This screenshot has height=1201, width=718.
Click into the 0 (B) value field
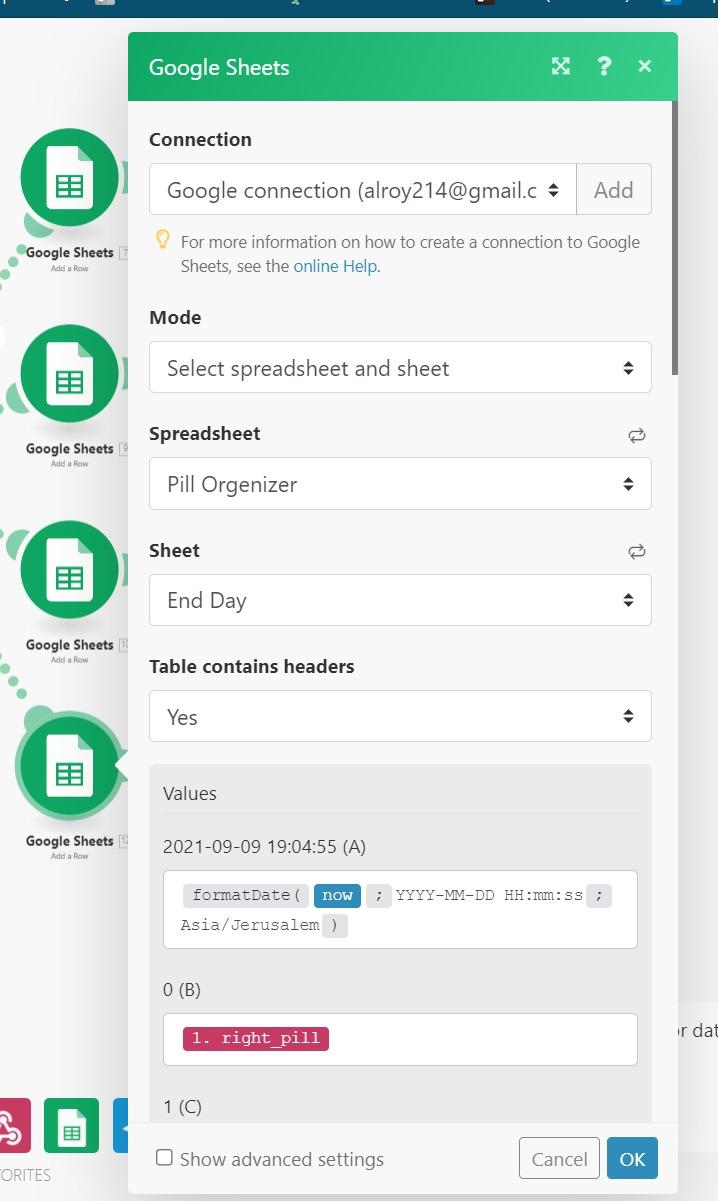tap(400, 1039)
